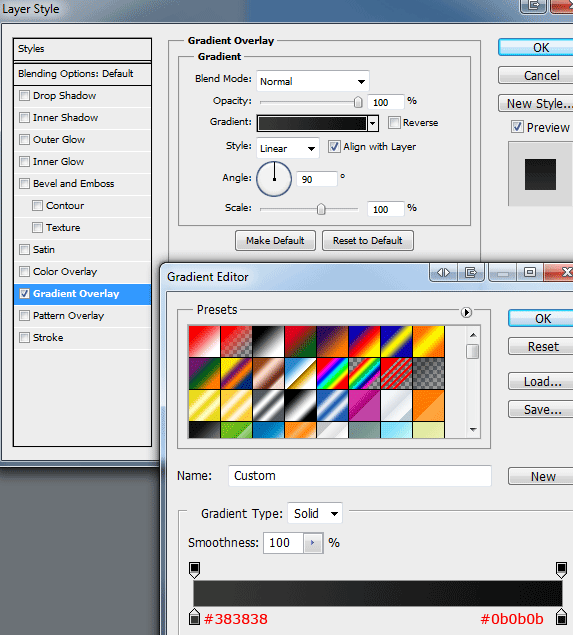Select the red-to-transparent gradient preset
The width and height of the screenshot is (573, 635).
[x=236, y=341]
